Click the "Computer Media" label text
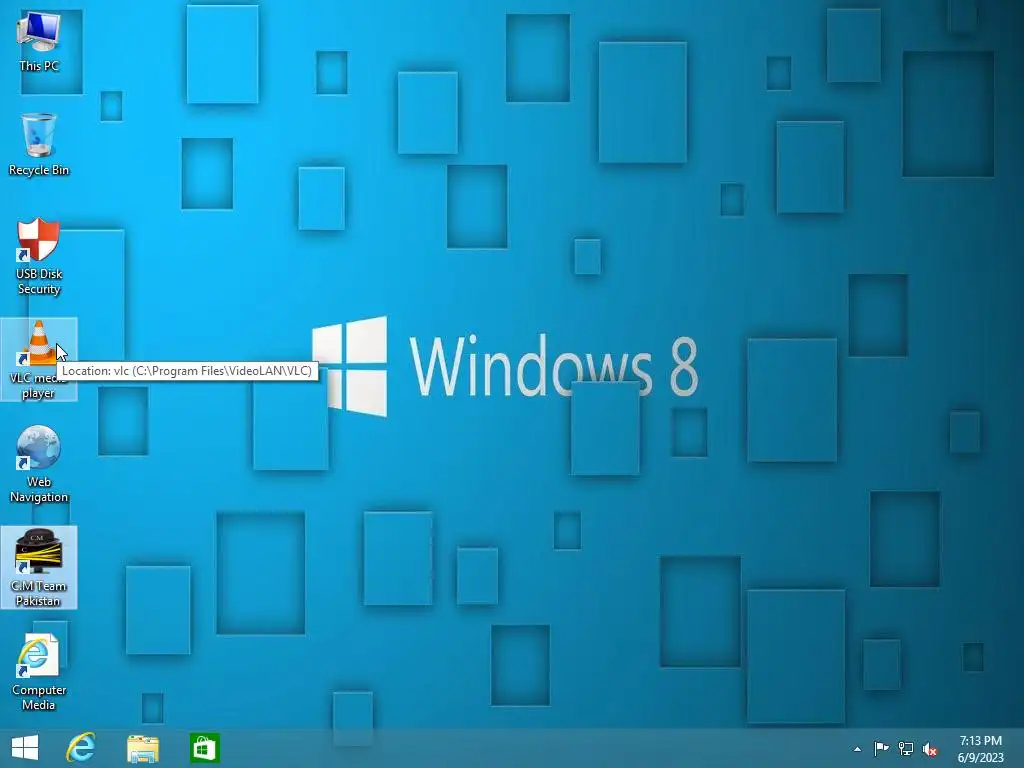Viewport: 1024px width, 768px height. click(39, 697)
